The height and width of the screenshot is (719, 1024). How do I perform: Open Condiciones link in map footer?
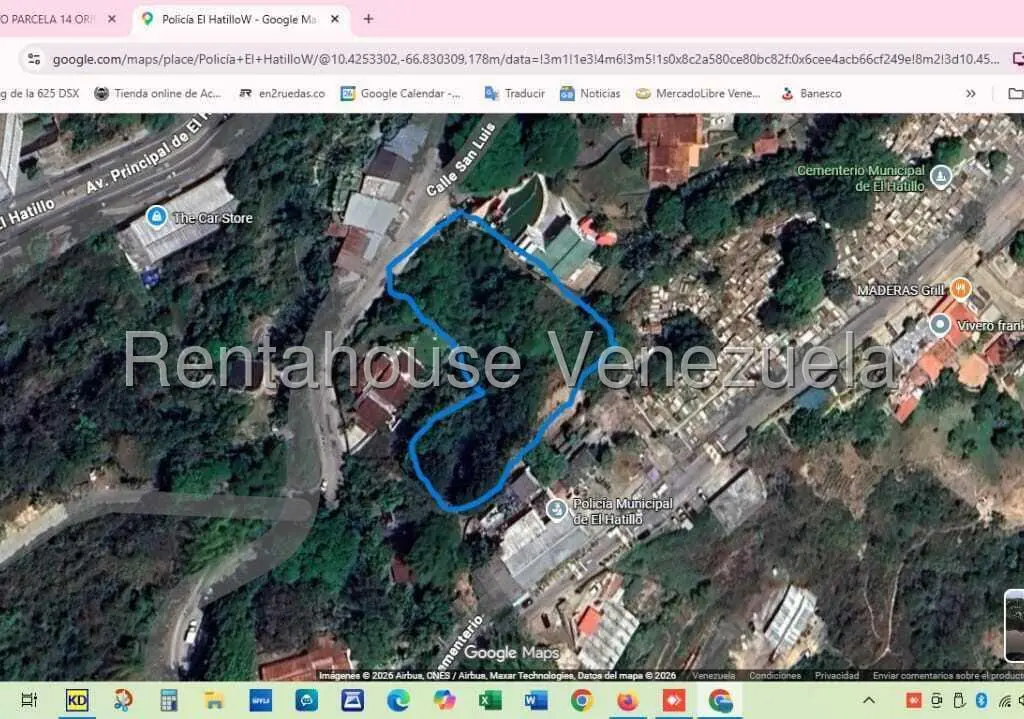point(775,675)
